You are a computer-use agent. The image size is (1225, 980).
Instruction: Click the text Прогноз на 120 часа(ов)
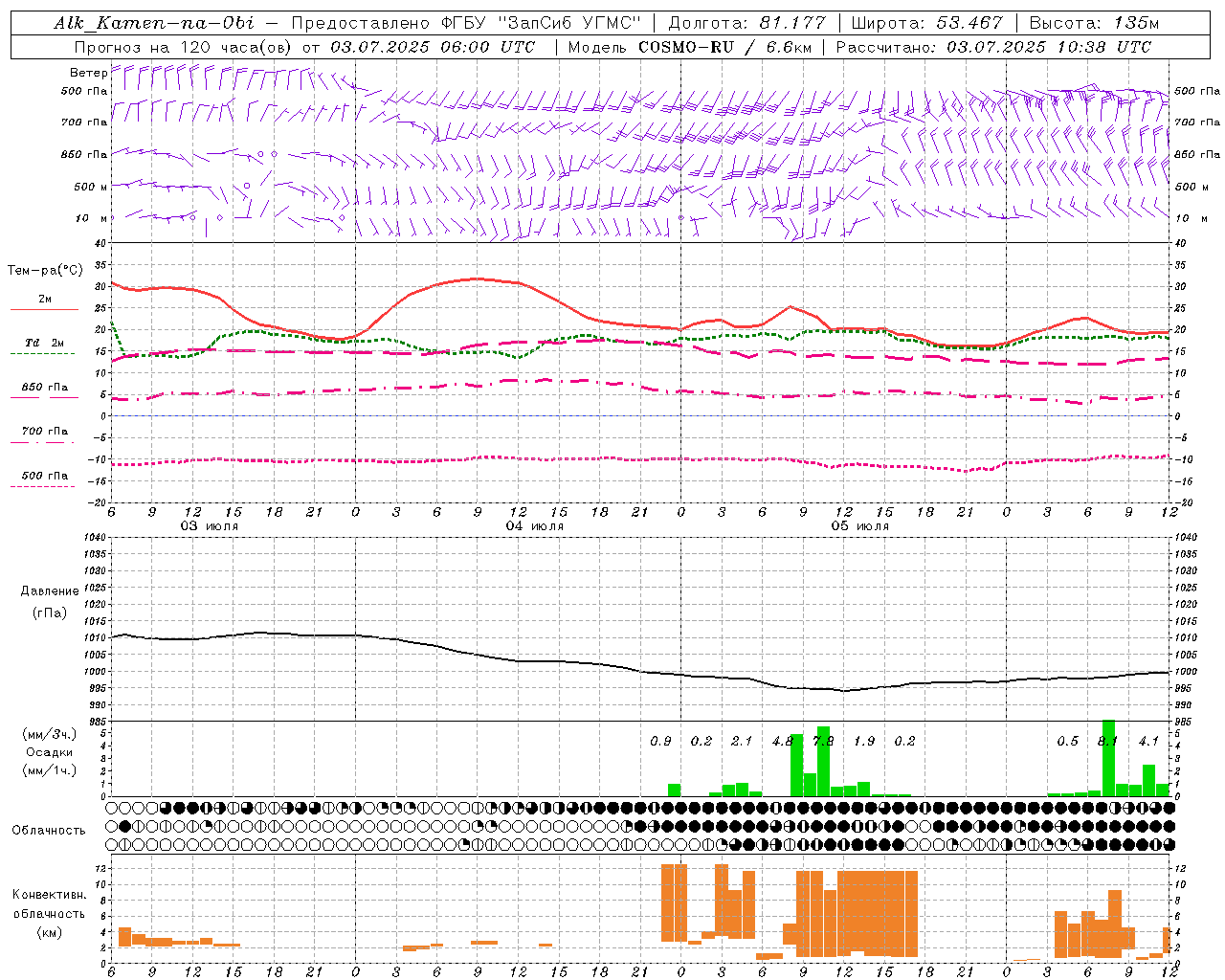pyautogui.click(x=184, y=47)
